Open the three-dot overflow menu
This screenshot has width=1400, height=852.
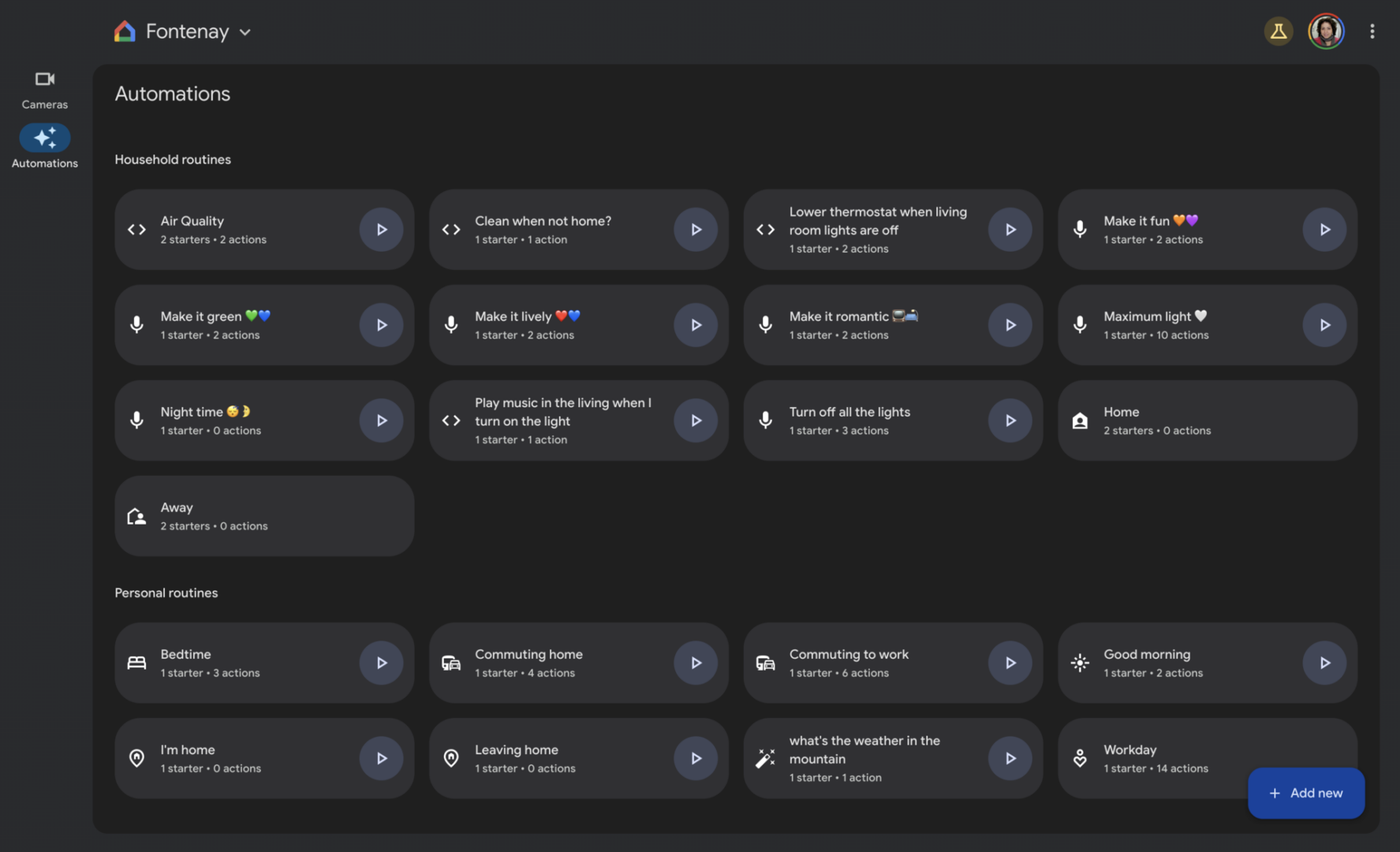pyautogui.click(x=1372, y=32)
